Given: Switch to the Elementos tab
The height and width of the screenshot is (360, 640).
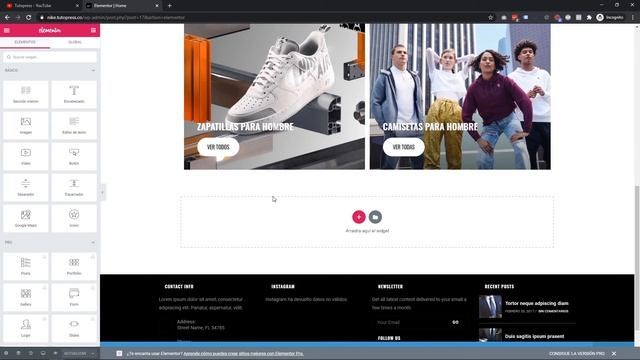Looking at the screenshot, I should (x=25, y=42).
